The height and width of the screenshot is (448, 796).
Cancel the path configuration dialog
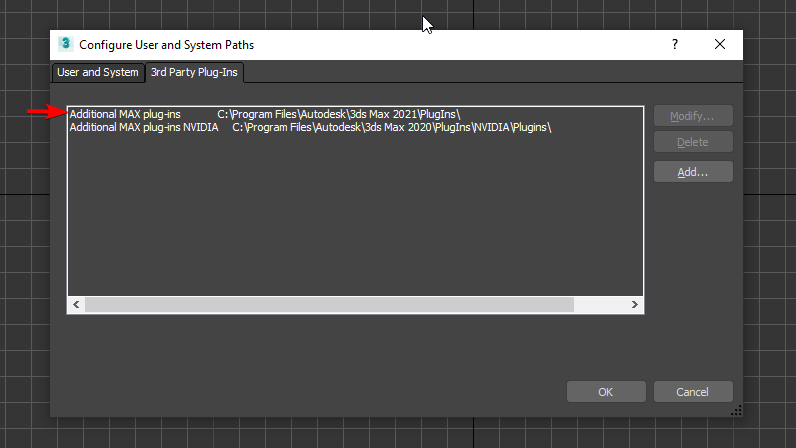tap(692, 392)
